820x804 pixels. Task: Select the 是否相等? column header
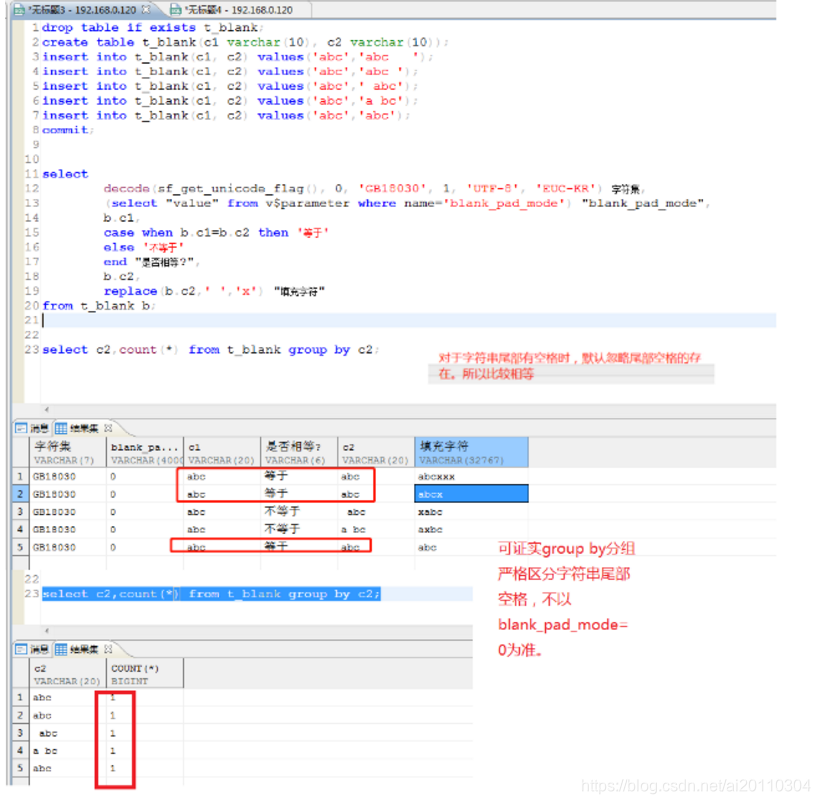click(x=299, y=452)
